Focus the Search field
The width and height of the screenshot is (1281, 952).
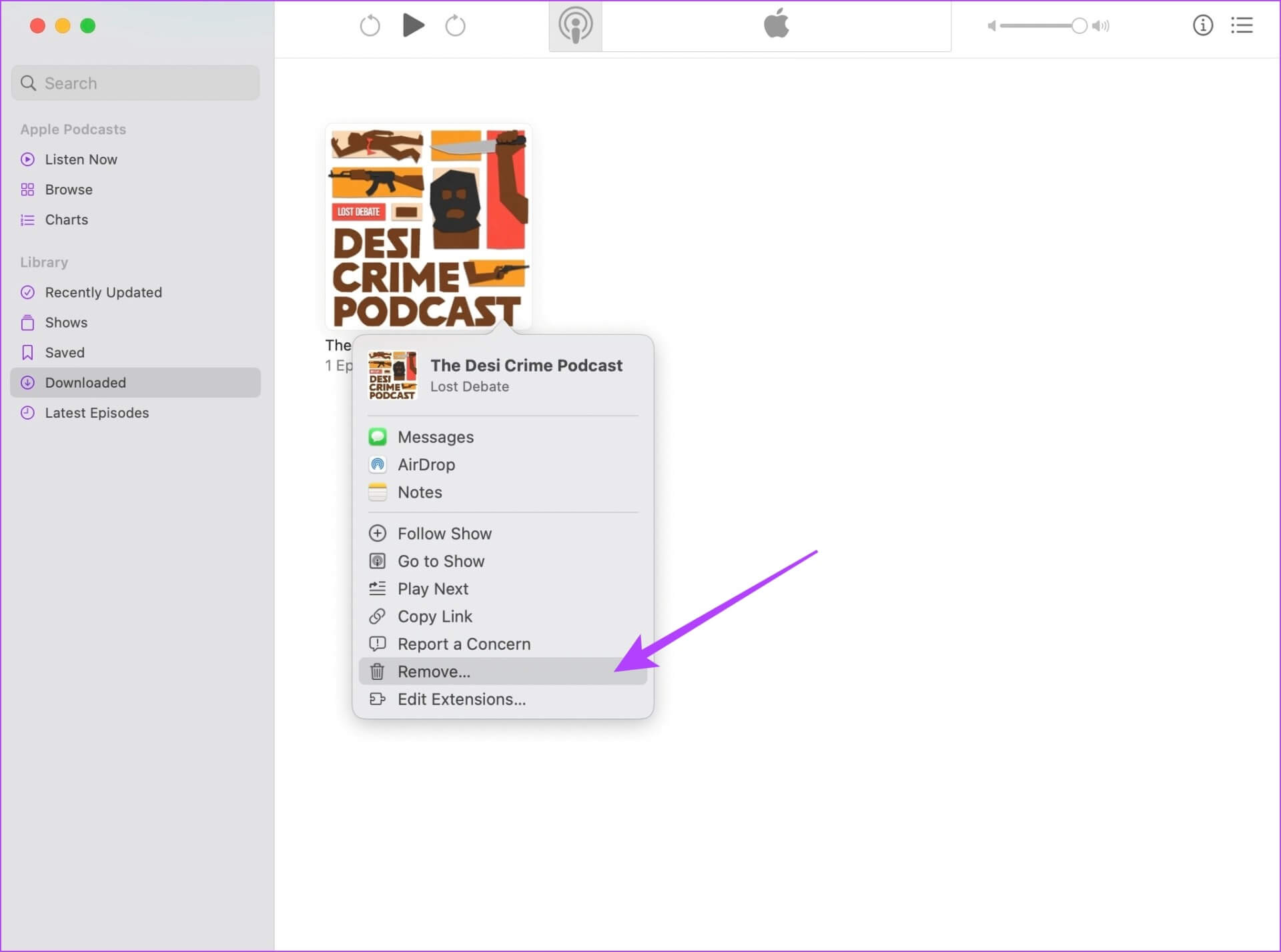click(135, 83)
